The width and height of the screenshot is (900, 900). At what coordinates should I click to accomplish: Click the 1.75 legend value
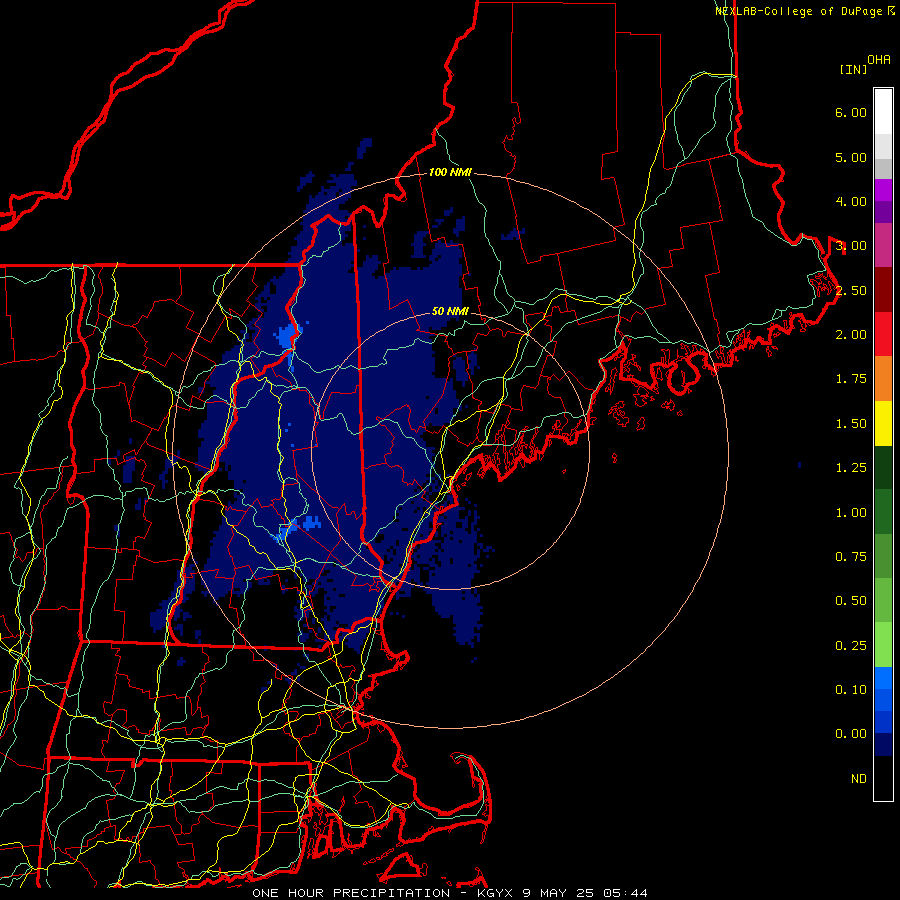[x=851, y=379]
